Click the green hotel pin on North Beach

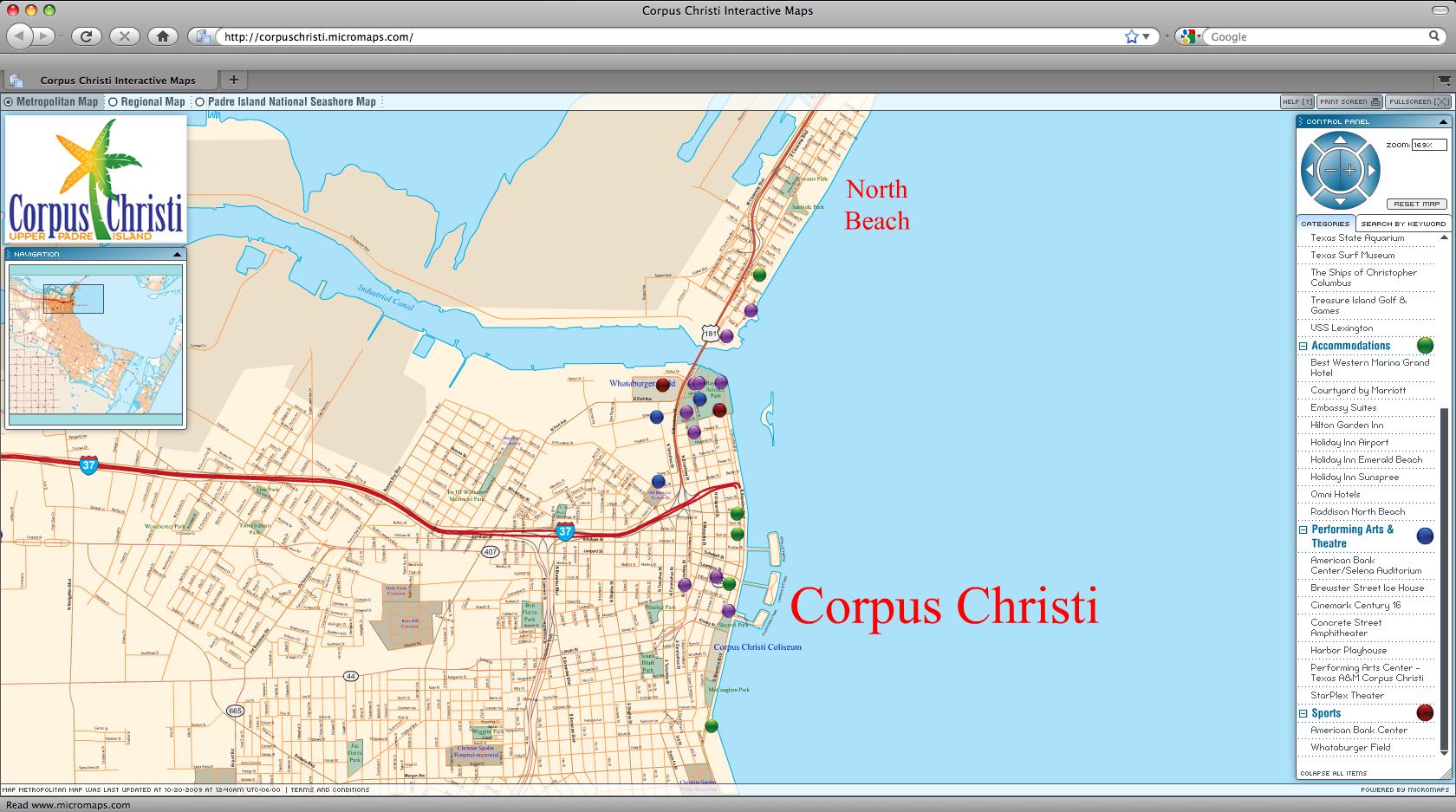tap(759, 275)
